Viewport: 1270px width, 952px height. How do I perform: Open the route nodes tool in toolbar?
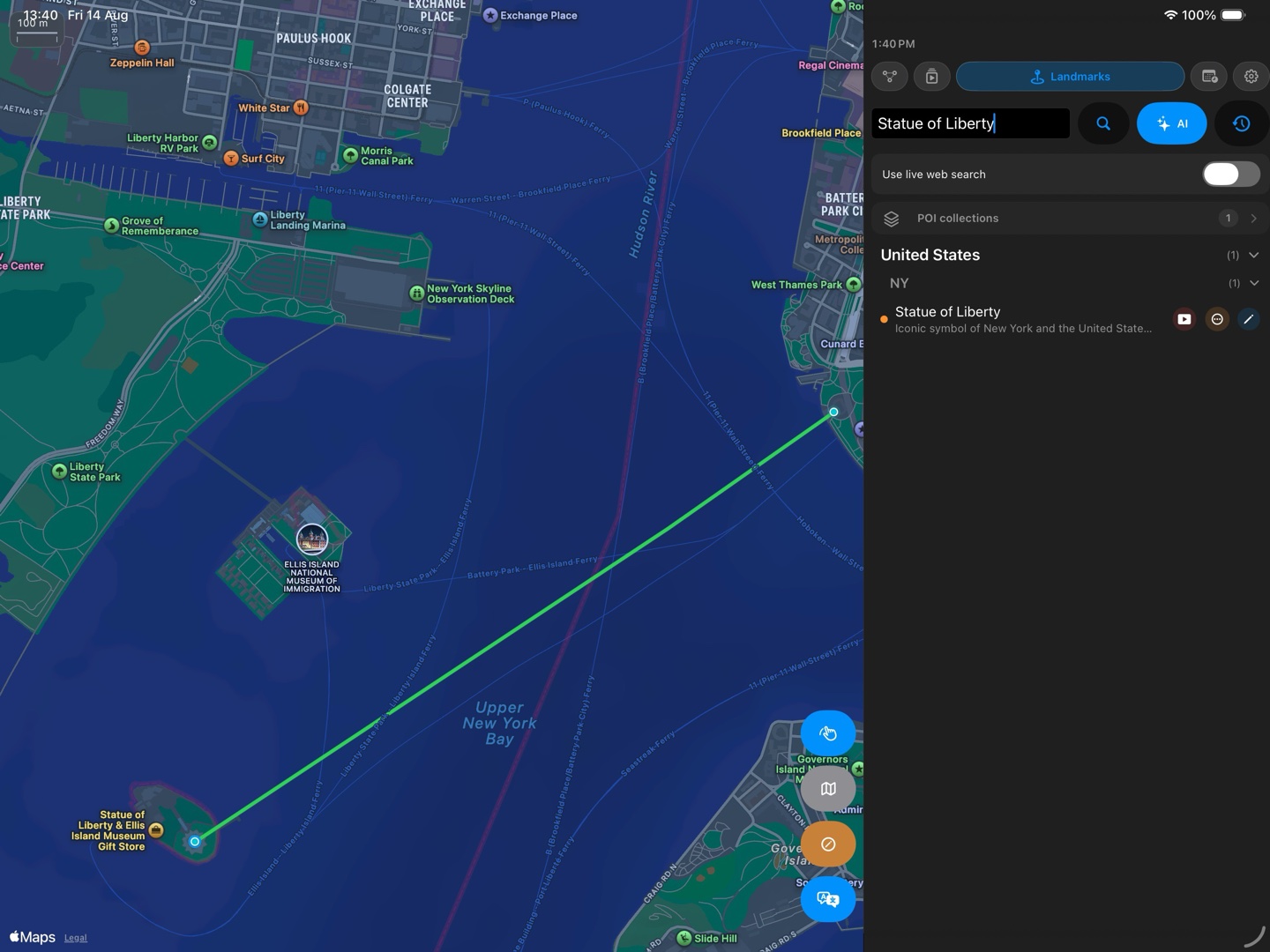[890, 77]
